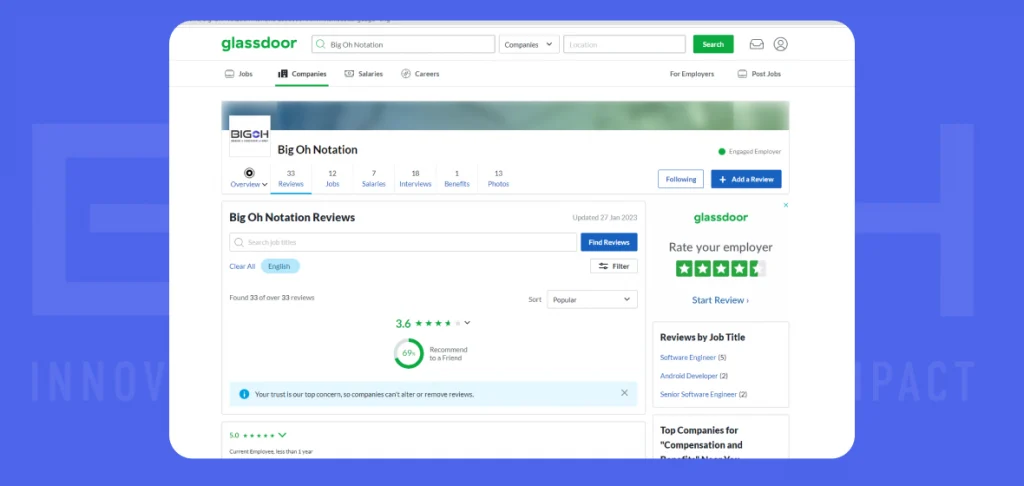Click the Found 33 of over 33 reviews text
The image size is (1024, 486).
point(272,297)
